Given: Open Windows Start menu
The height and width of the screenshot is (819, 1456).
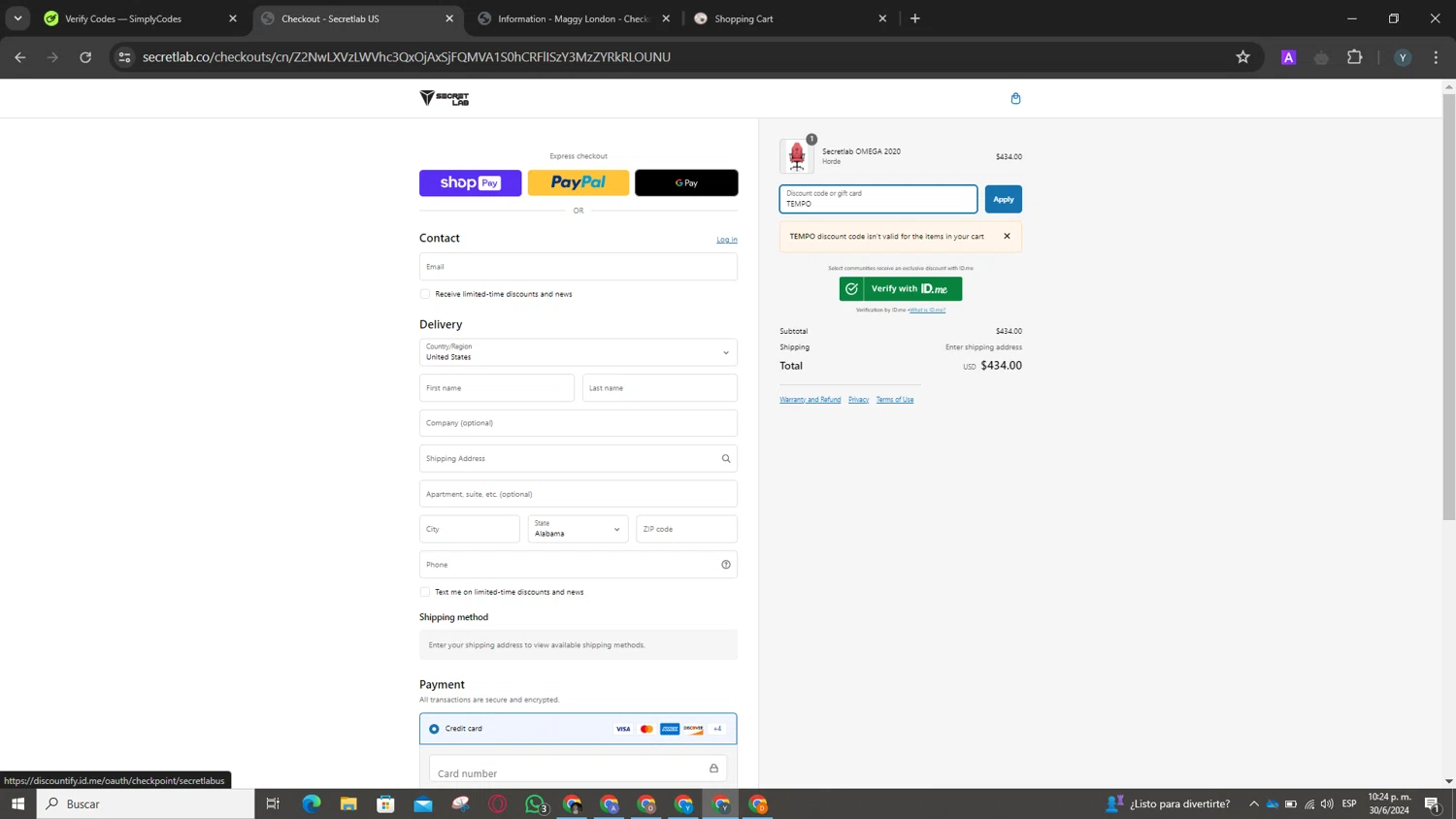Looking at the screenshot, I should click(x=17, y=803).
